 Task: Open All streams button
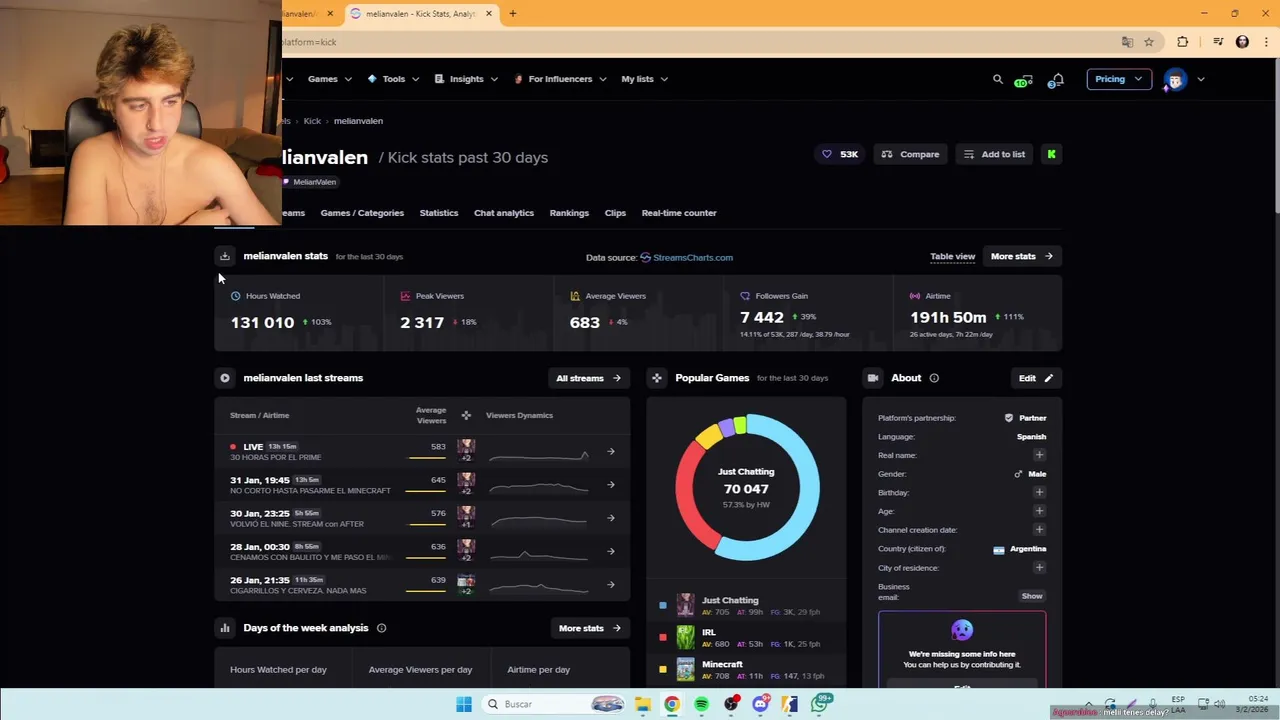click(x=588, y=378)
